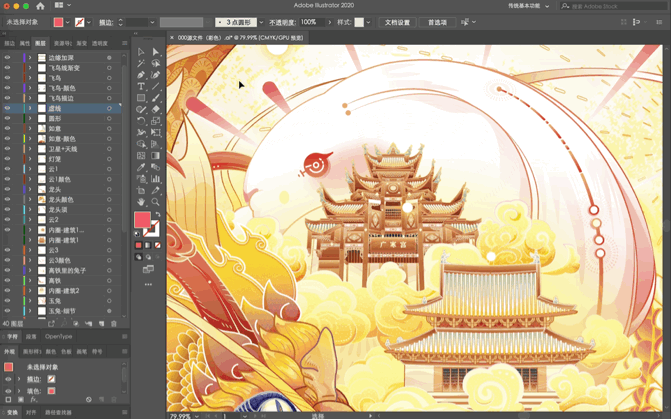
Task: Select the Blend tool
Action: coord(155,167)
